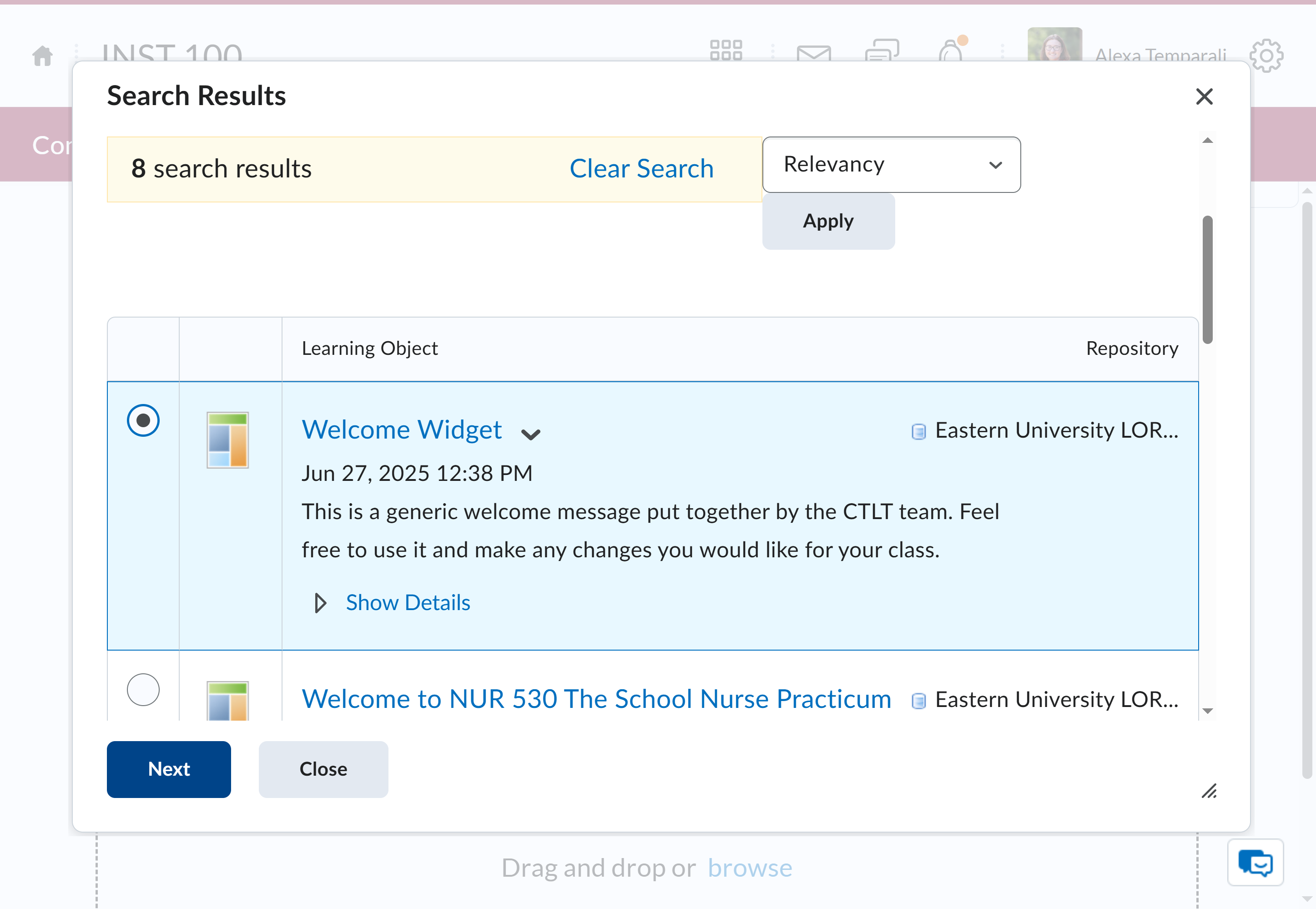The image size is (1316, 909).
Task: Click the browse link below the dialog
Action: (x=750, y=868)
